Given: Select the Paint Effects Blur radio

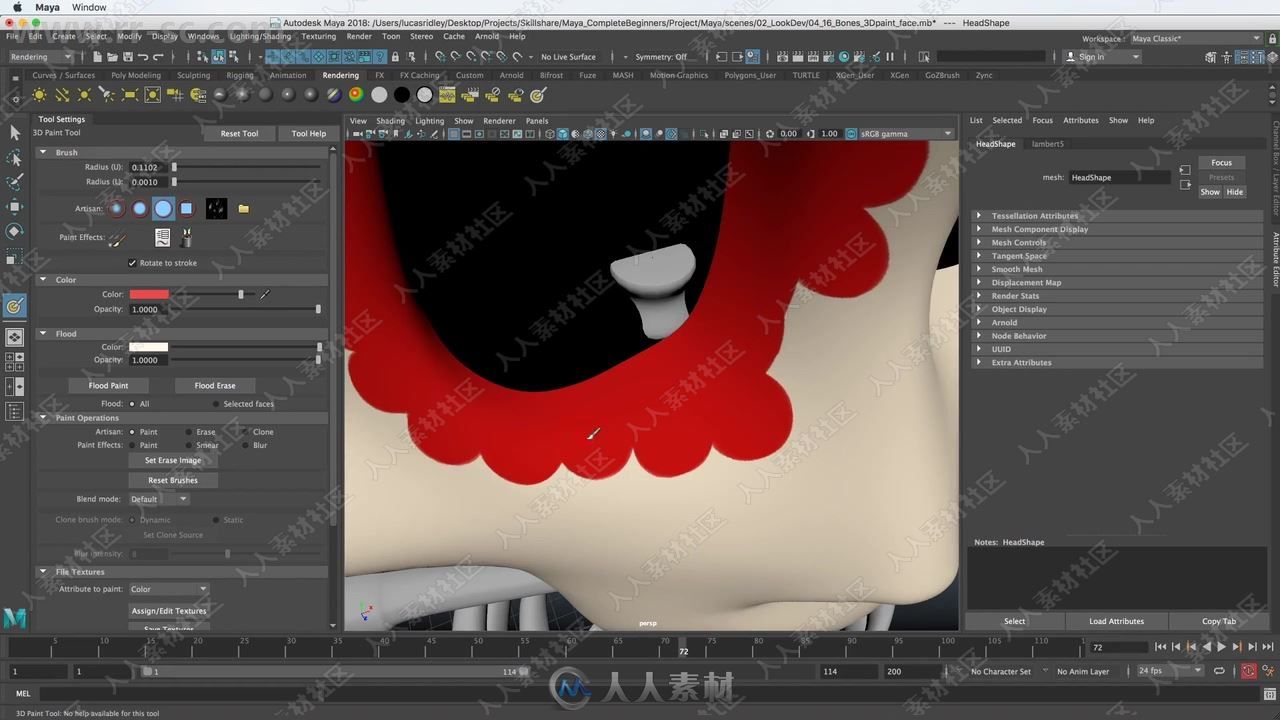Looking at the screenshot, I should coord(245,445).
